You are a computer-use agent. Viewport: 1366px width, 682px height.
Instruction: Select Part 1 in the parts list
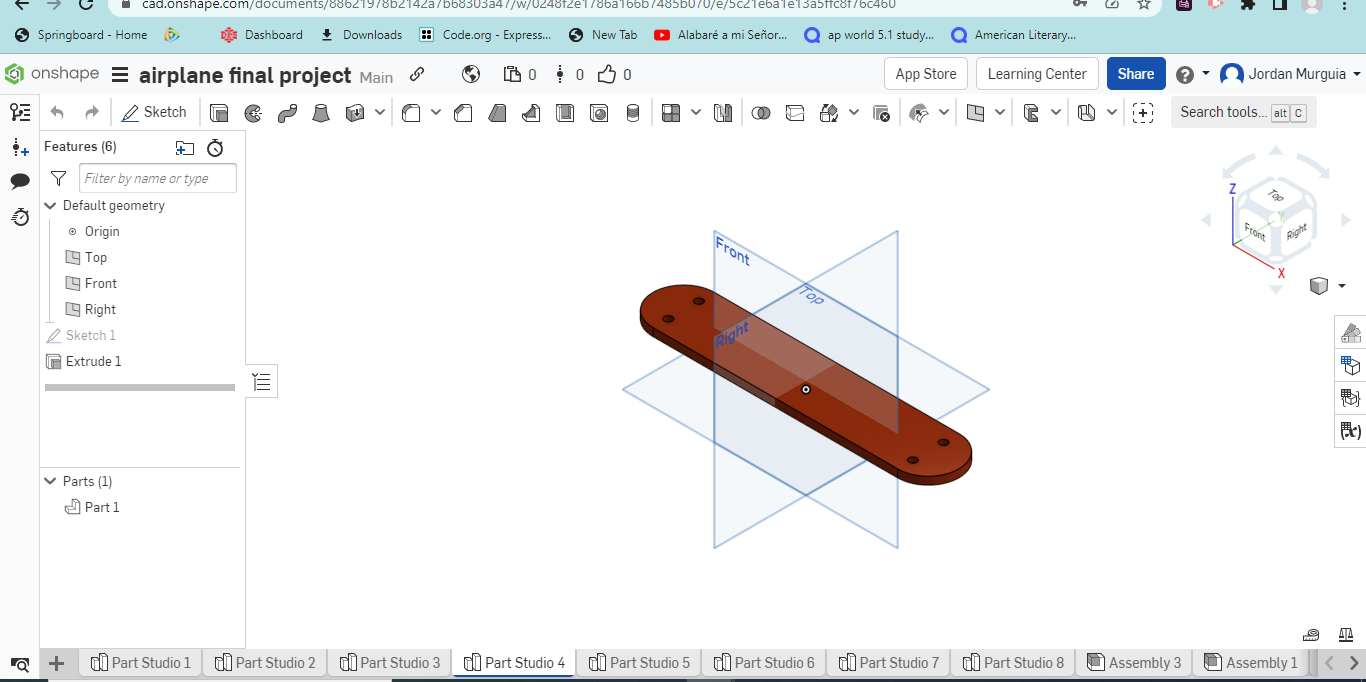click(101, 507)
